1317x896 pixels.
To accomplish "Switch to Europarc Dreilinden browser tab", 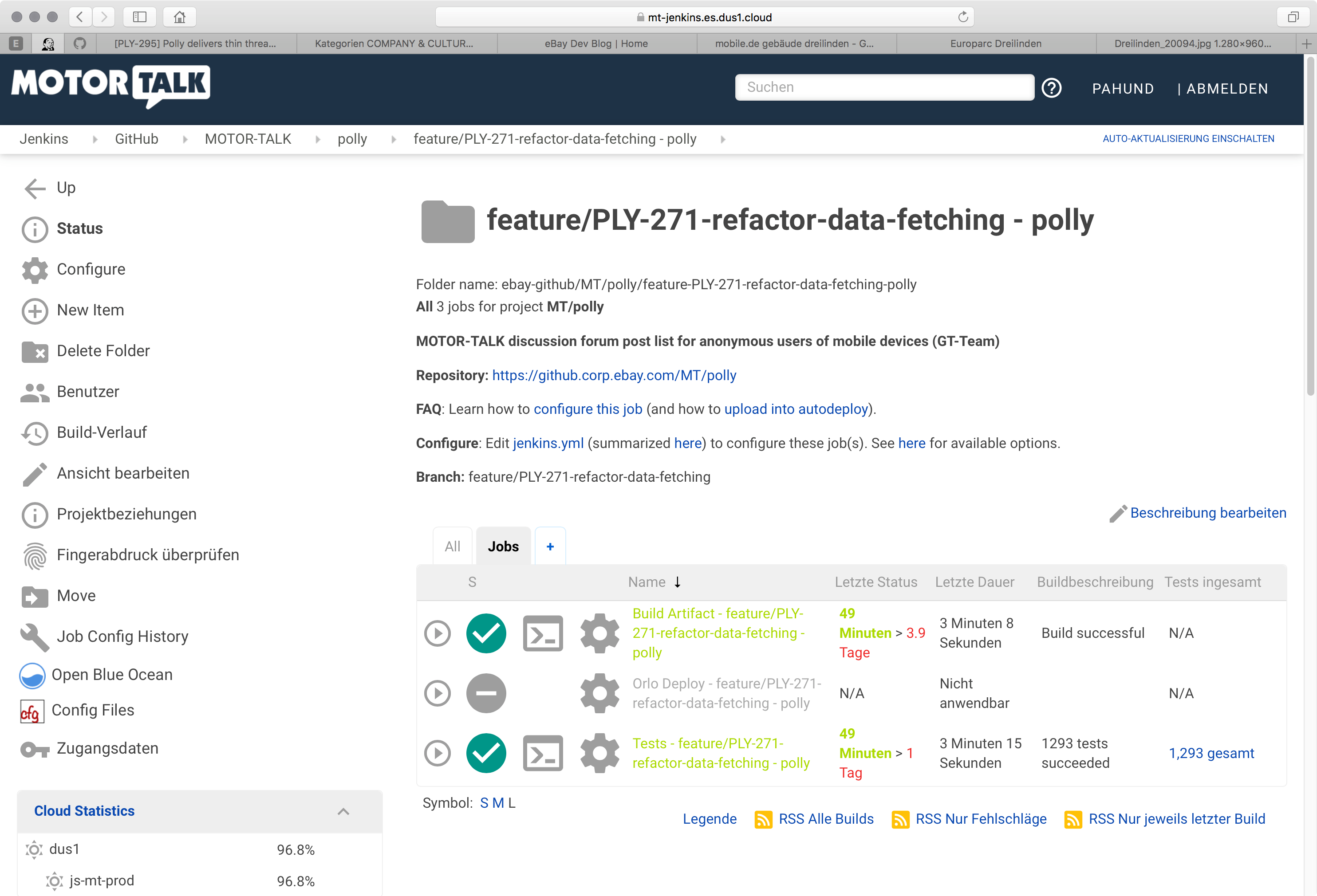I will (996, 43).
